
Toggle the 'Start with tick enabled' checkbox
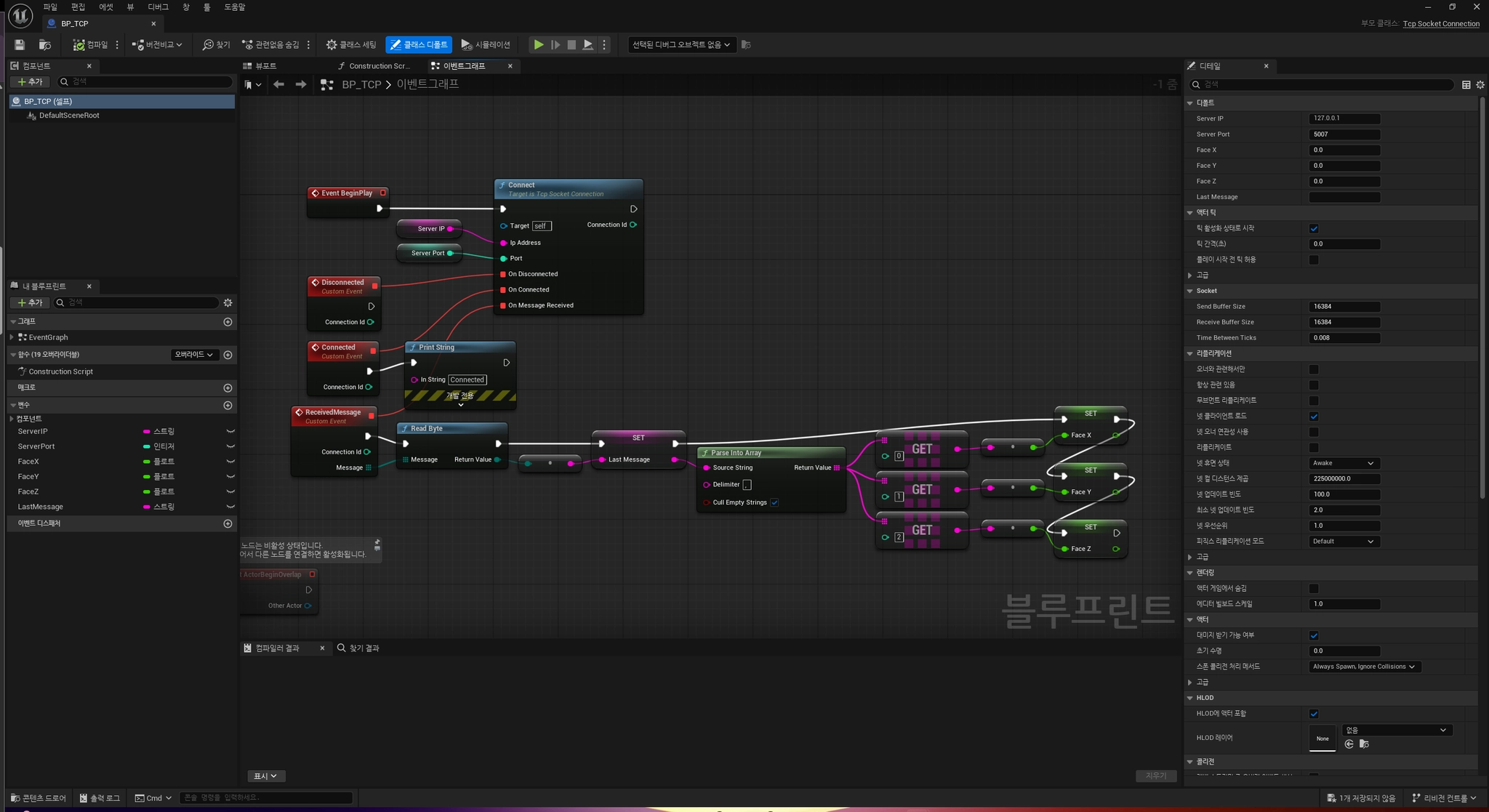1314,228
